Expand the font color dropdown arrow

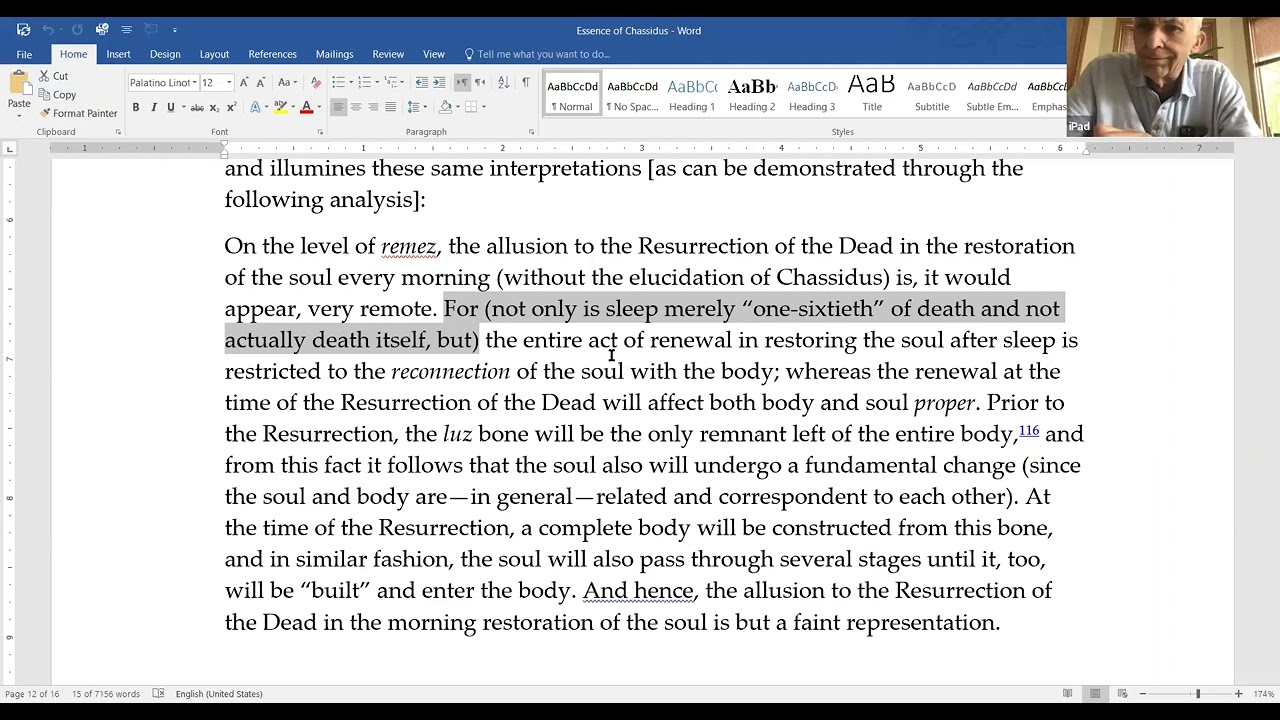pos(319,107)
